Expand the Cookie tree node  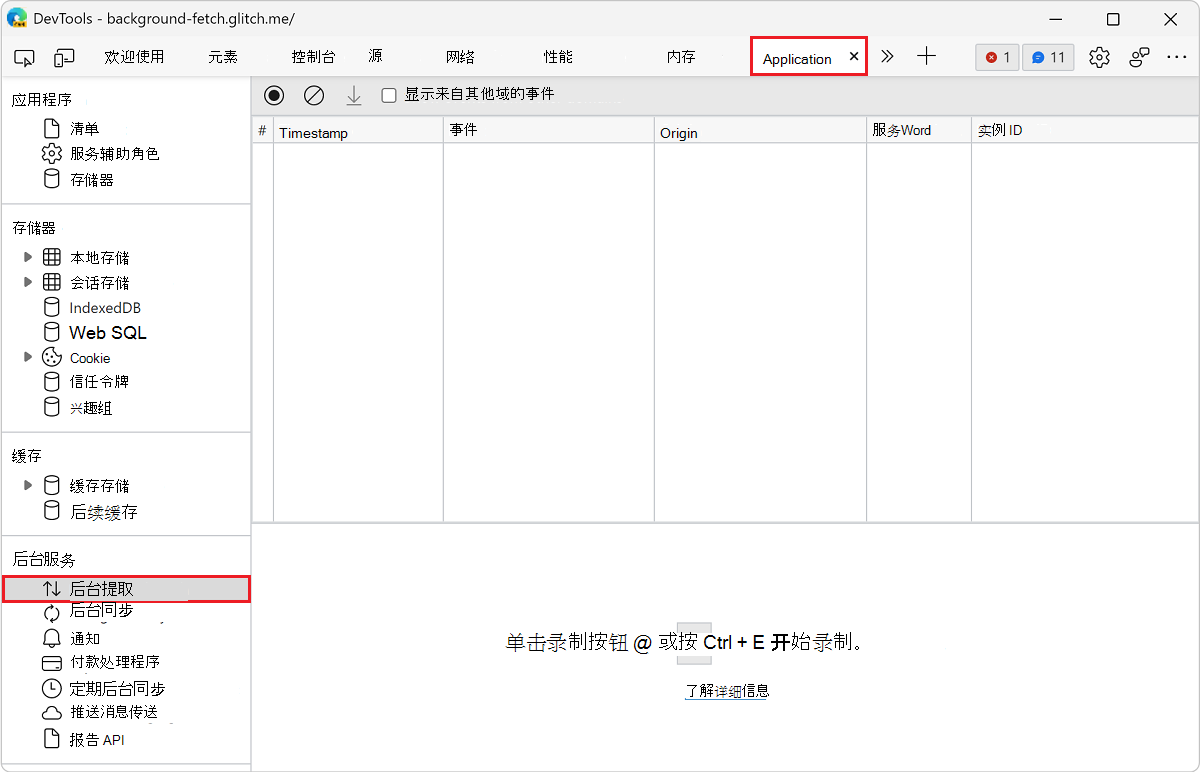coord(28,357)
